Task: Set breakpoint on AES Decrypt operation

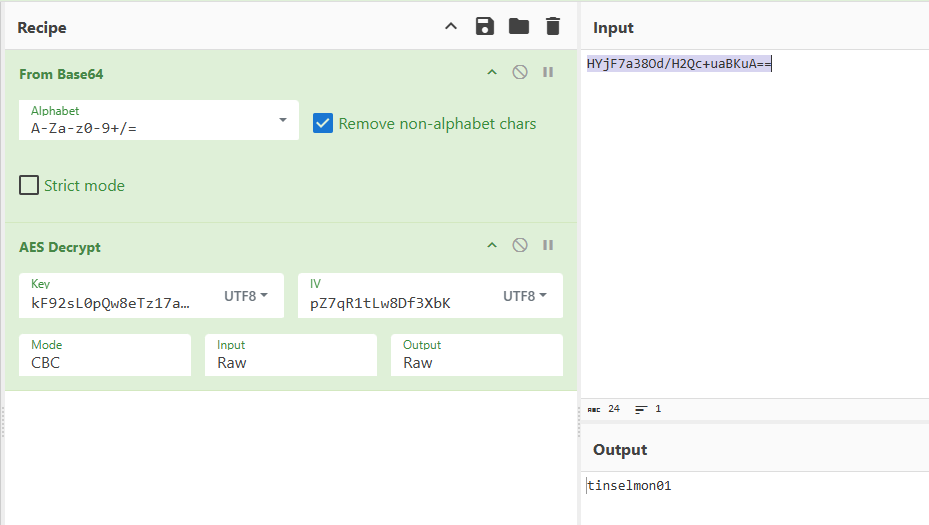Action: 548,246
